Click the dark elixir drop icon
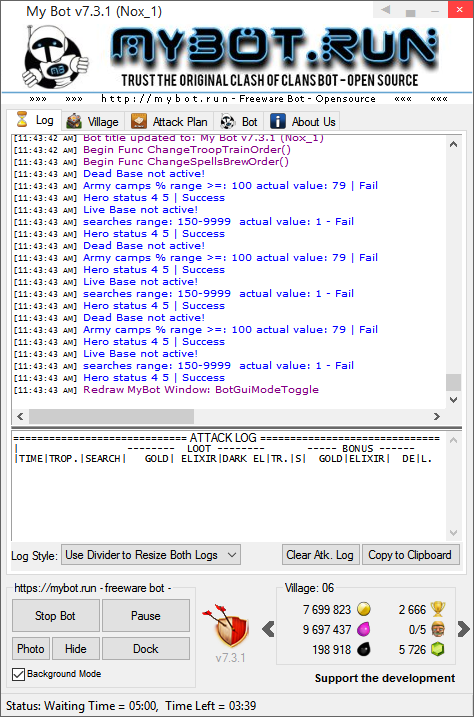The height and width of the screenshot is (717, 474). tap(364, 649)
